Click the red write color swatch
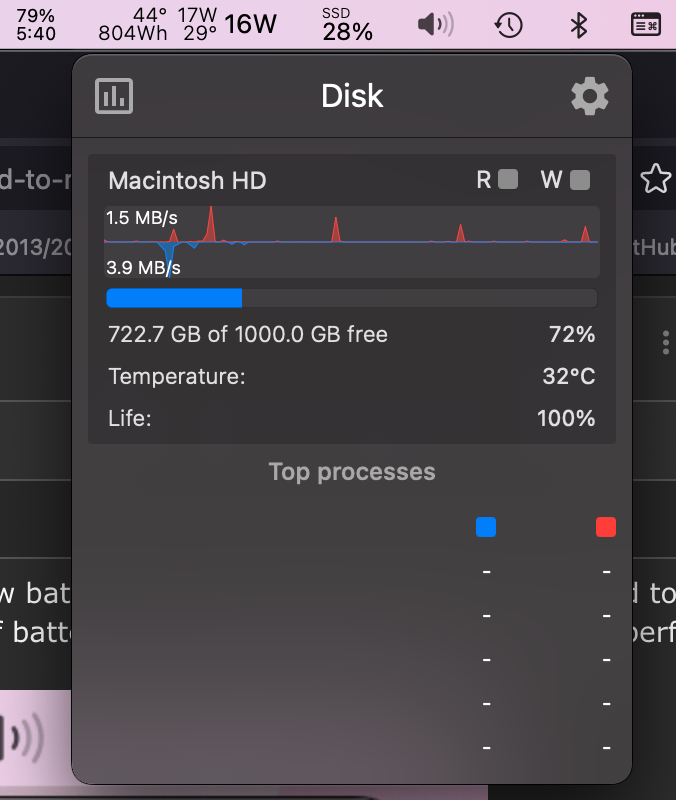 pyautogui.click(x=605, y=527)
